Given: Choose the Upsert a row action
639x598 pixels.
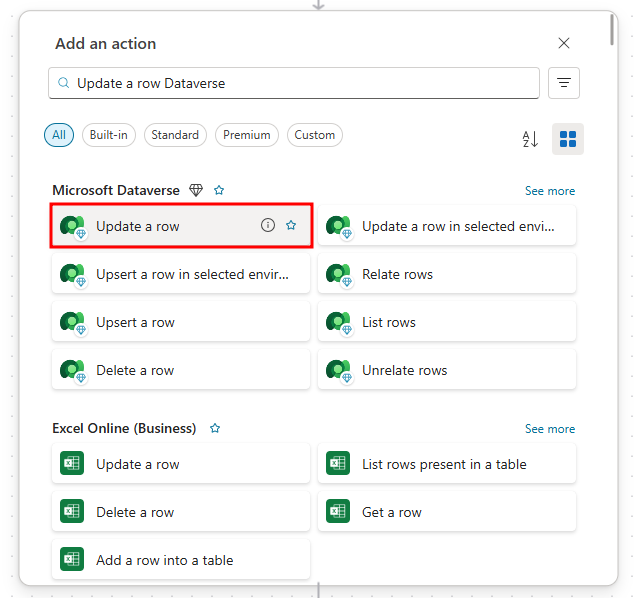Looking at the screenshot, I should 181,322.
